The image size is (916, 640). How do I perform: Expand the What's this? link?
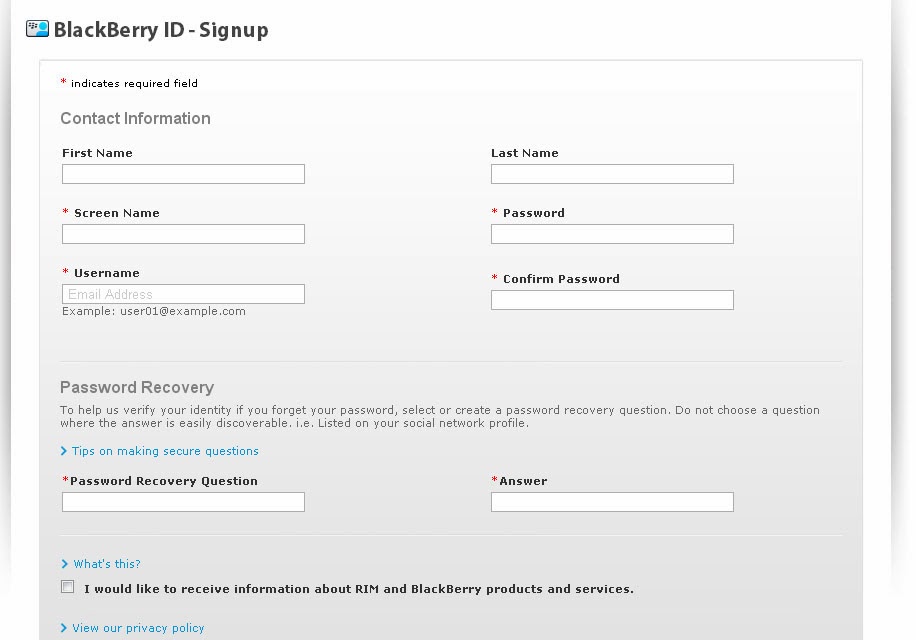point(107,564)
